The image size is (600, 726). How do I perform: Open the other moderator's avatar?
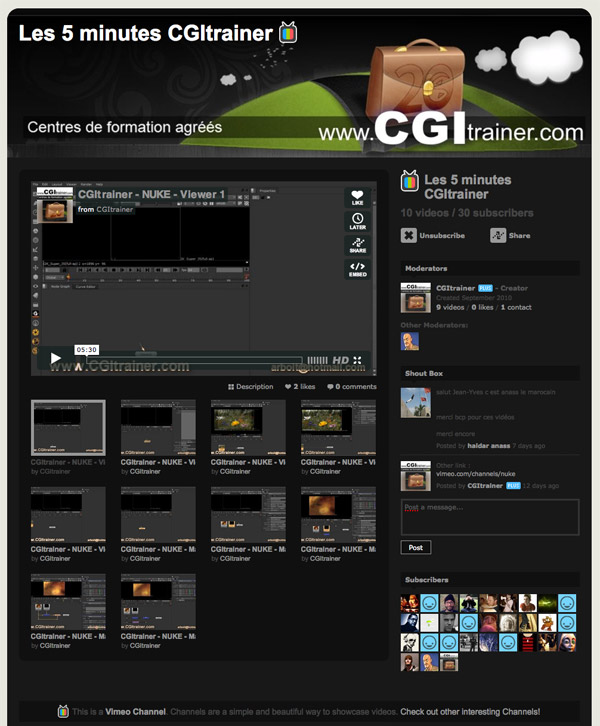coord(410,341)
